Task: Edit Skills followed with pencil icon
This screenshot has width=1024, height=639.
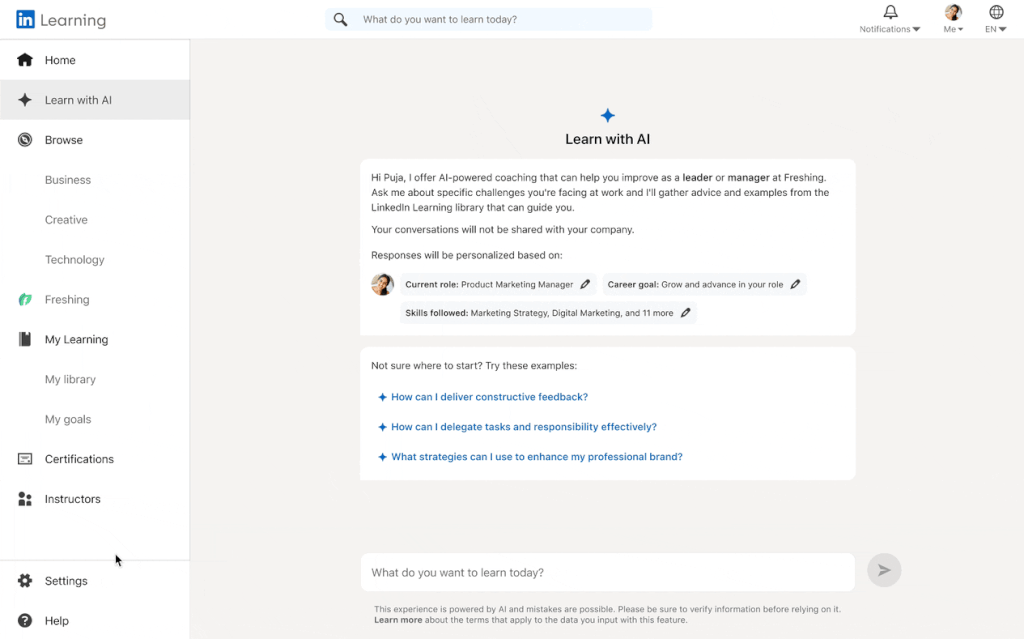Action: click(x=686, y=313)
